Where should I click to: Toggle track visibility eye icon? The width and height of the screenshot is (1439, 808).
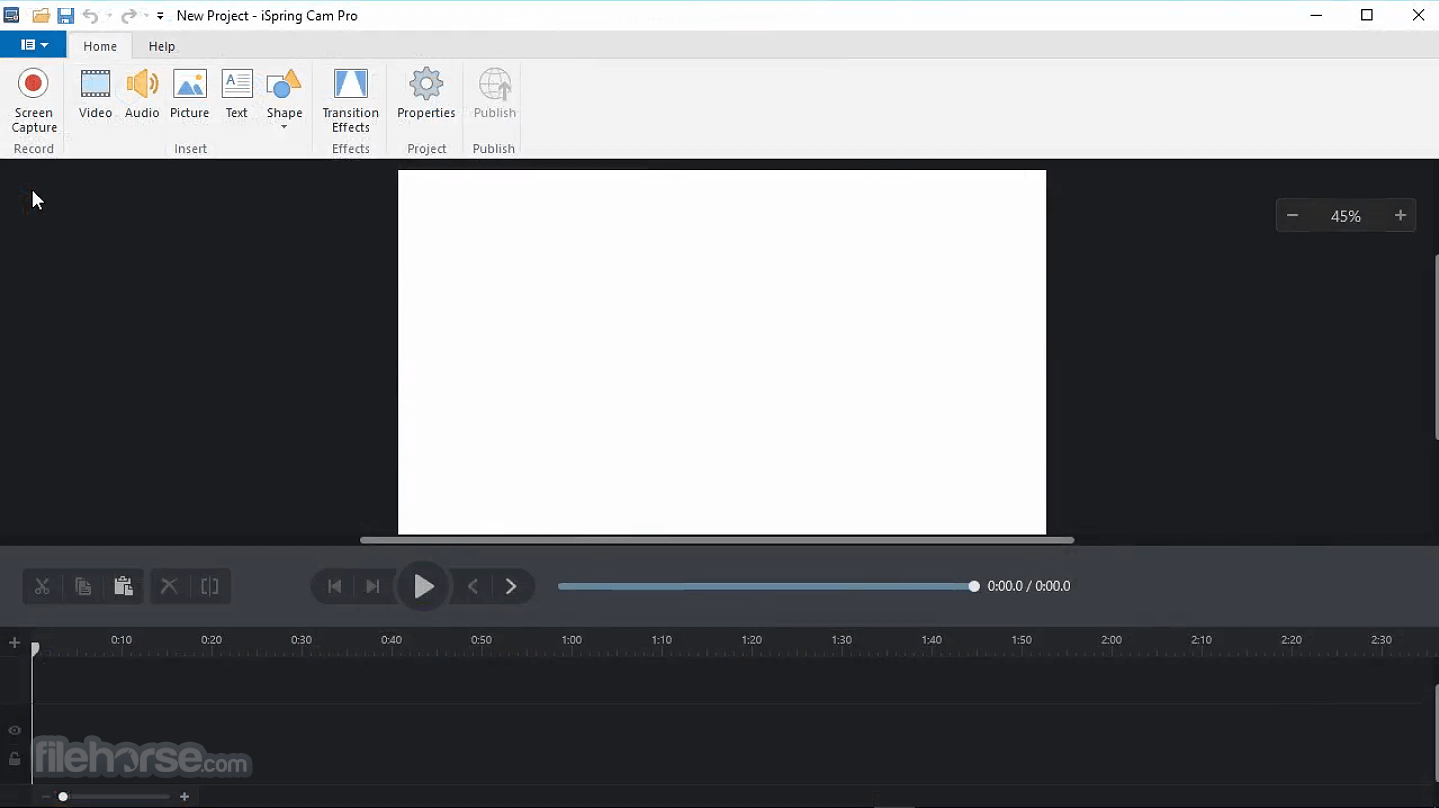click(14, 731)
